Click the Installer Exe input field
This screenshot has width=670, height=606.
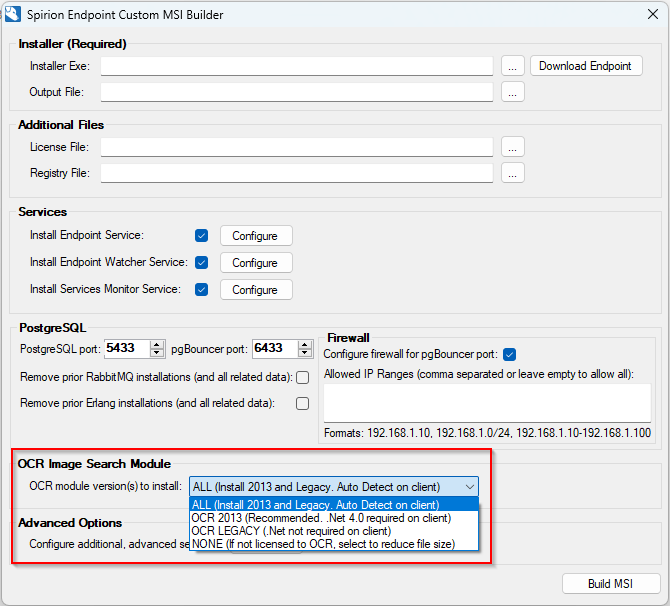tap(297, 66)
